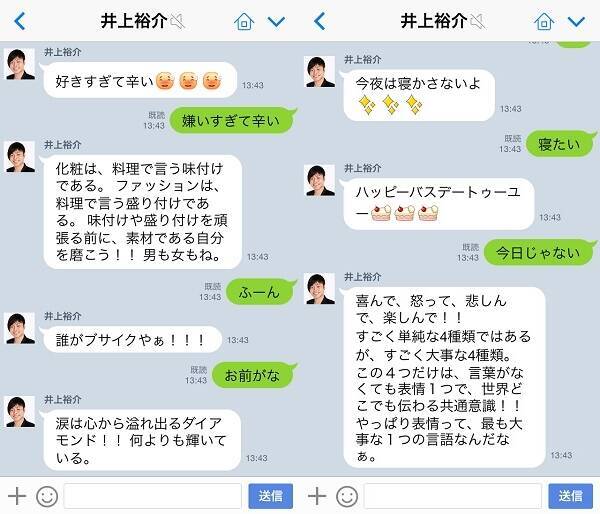This screenshot has height=514, width=600.
Task: Focus the message input field in right chat
Action: click(453, 496)
